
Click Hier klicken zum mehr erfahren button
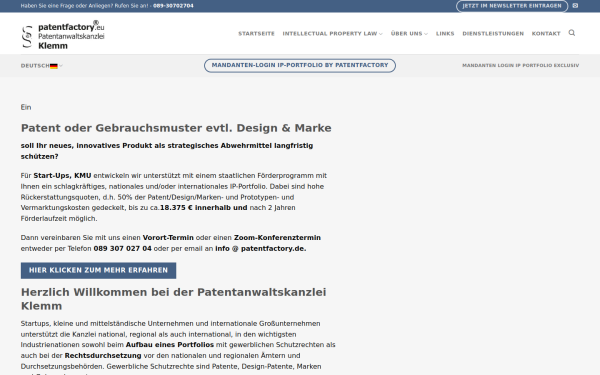pos(98,270)
